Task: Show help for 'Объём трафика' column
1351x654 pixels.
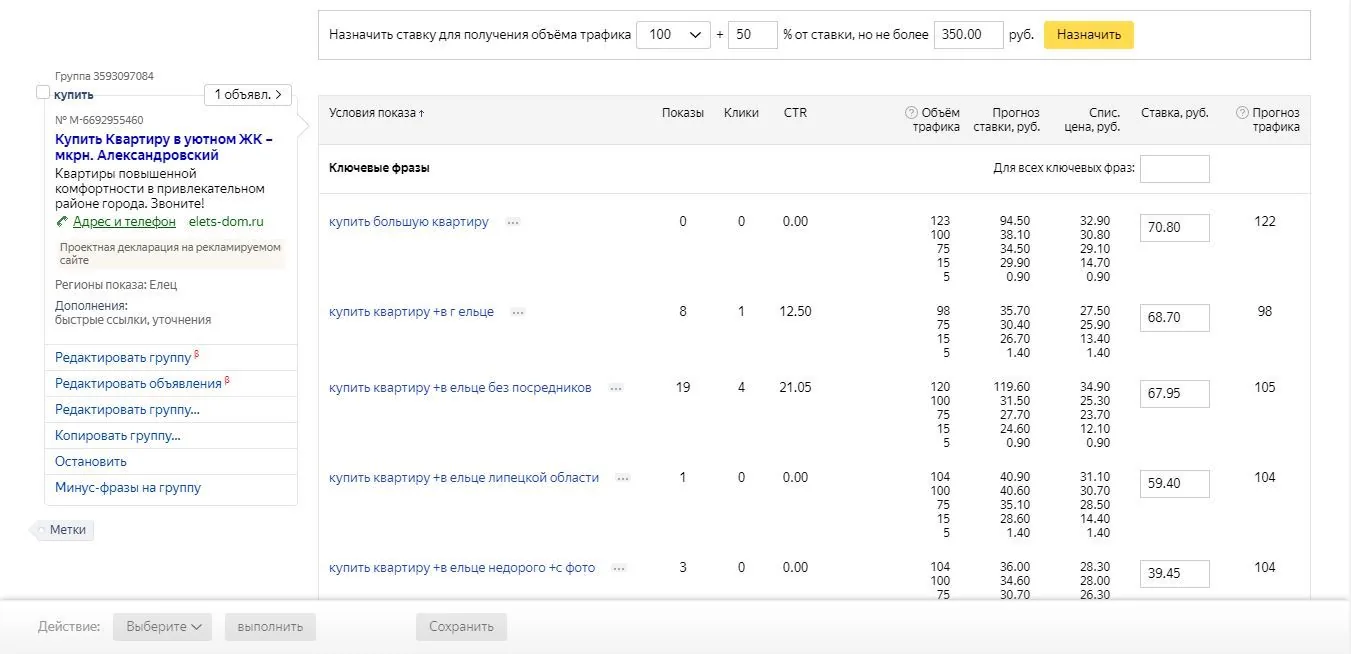Action: 911,113
